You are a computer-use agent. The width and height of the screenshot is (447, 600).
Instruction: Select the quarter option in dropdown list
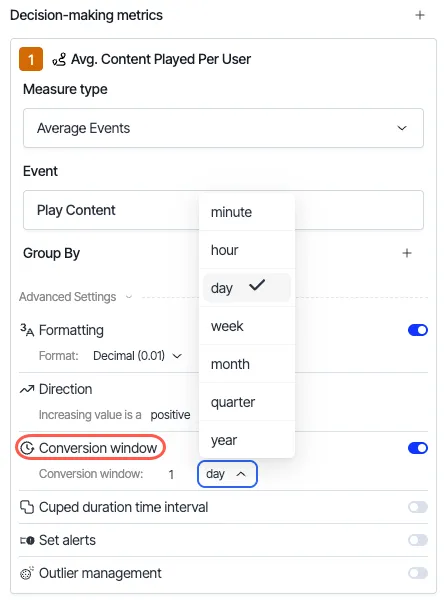pyautogui.click(x=247, y=402)
